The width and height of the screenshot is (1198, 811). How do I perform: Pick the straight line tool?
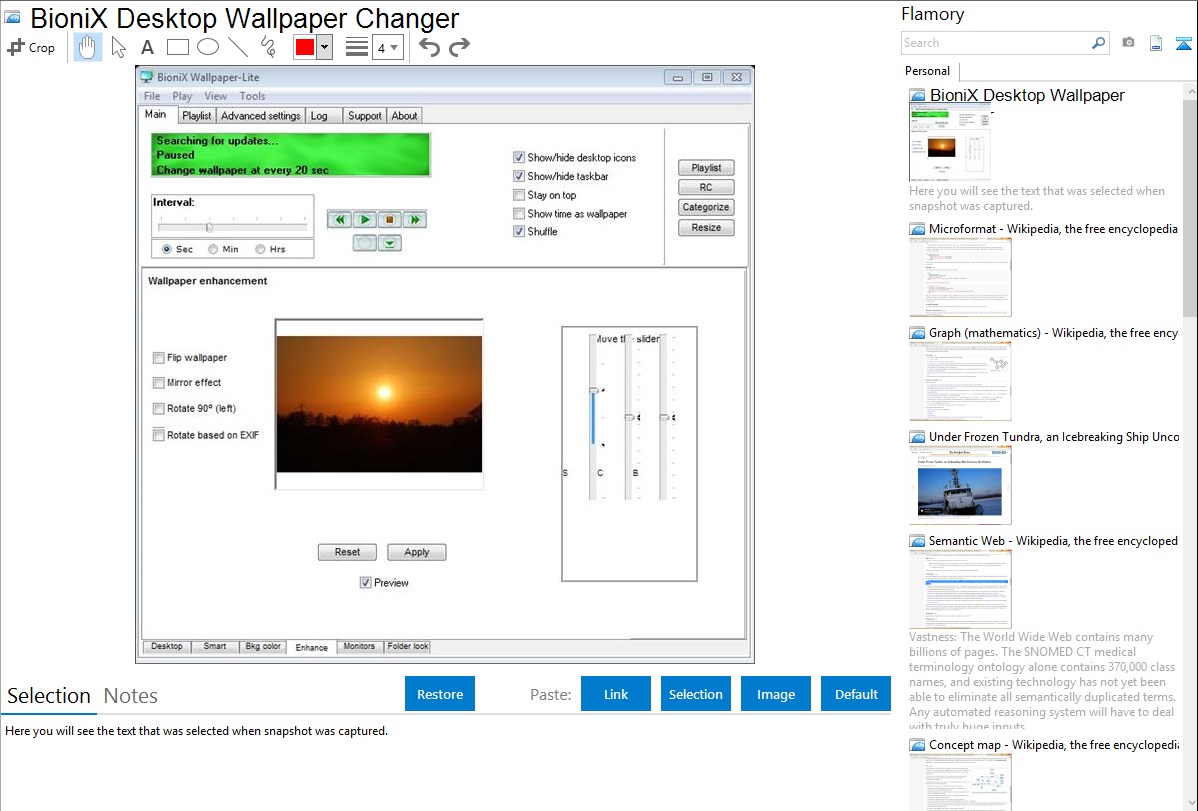coord(238,47)
